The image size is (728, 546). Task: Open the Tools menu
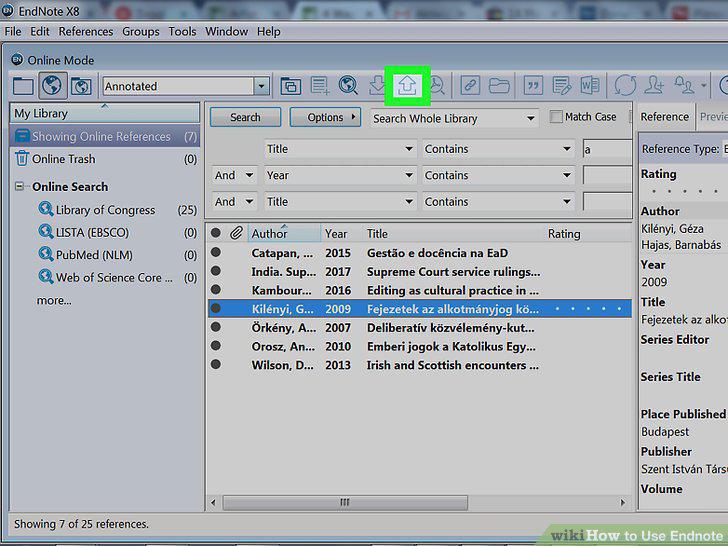tap(182, 32)
